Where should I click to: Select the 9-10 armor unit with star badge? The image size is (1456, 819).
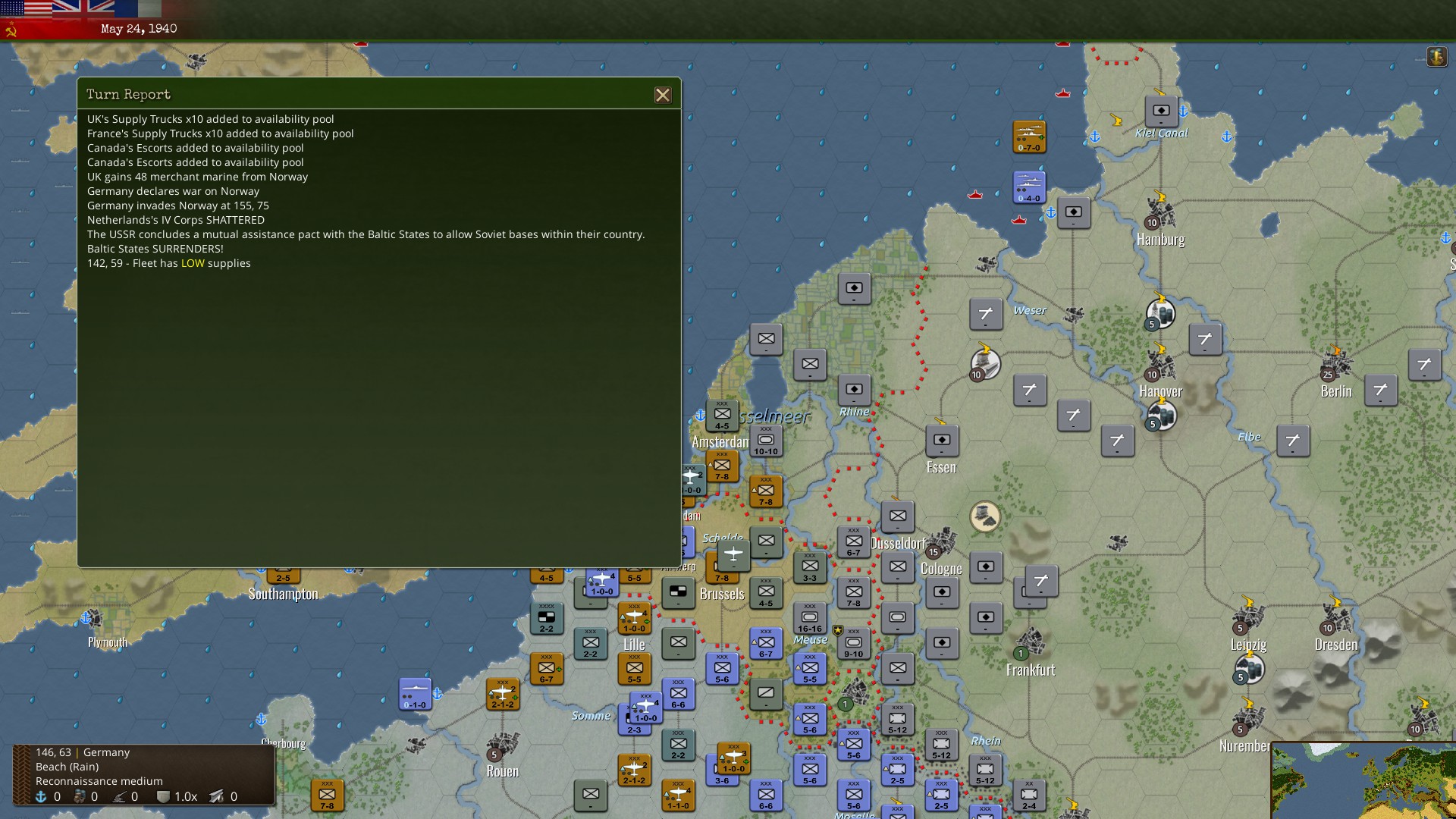point(854,643)
